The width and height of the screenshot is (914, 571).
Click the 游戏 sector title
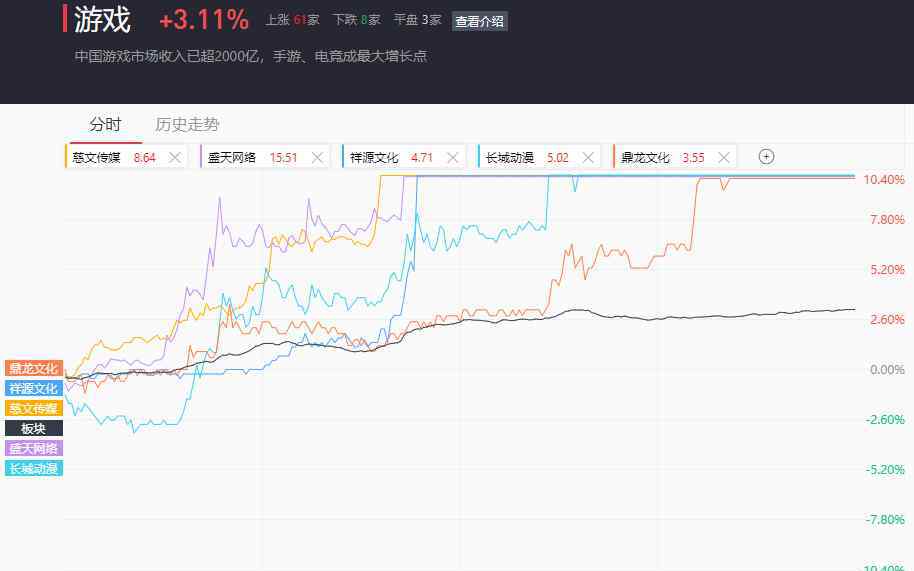[102, 20]
